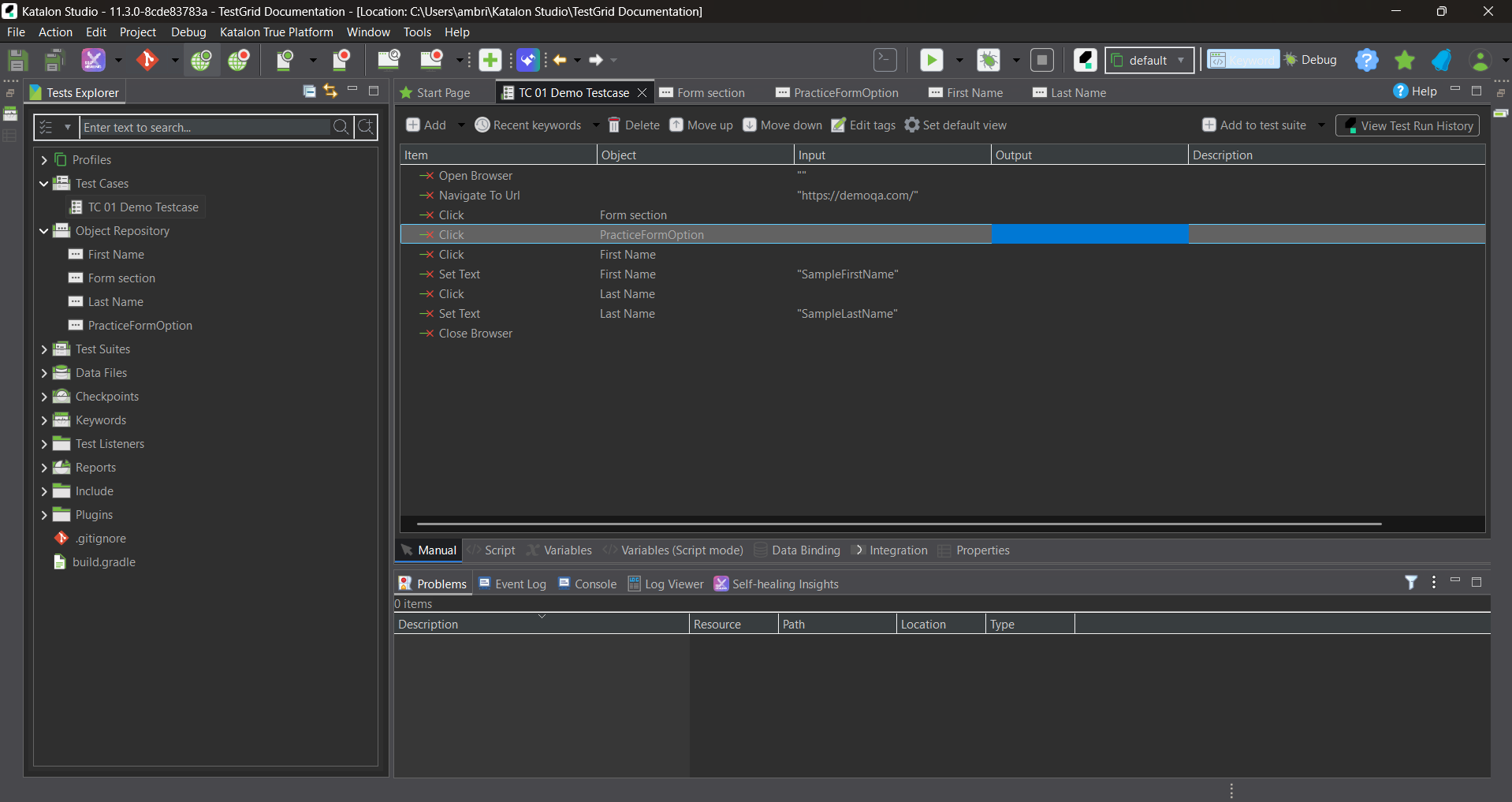Click the Record Web icon

[239, 60]
